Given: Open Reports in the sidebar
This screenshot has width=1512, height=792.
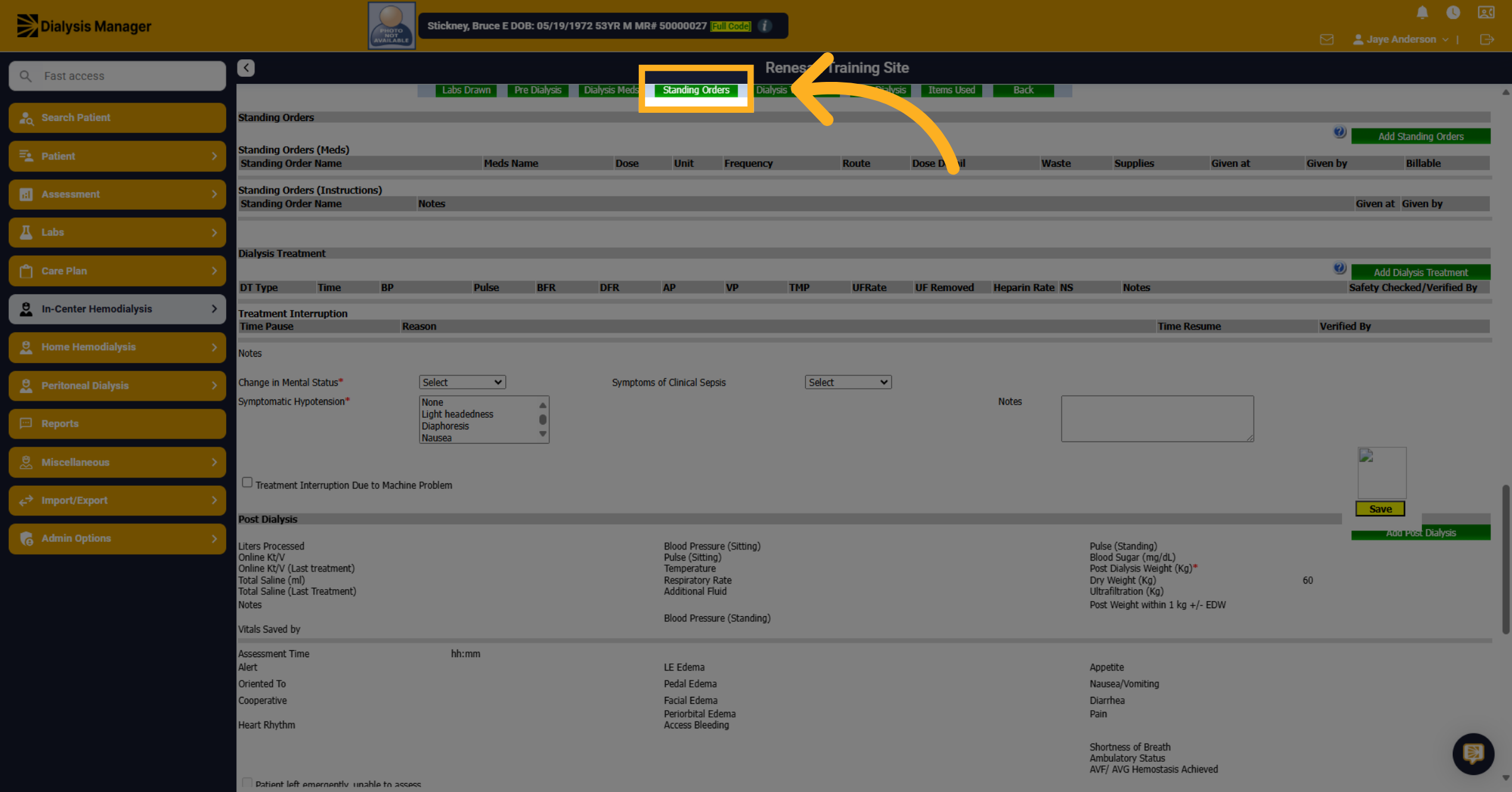Looking at the screenshot, I should pos(117,424).
